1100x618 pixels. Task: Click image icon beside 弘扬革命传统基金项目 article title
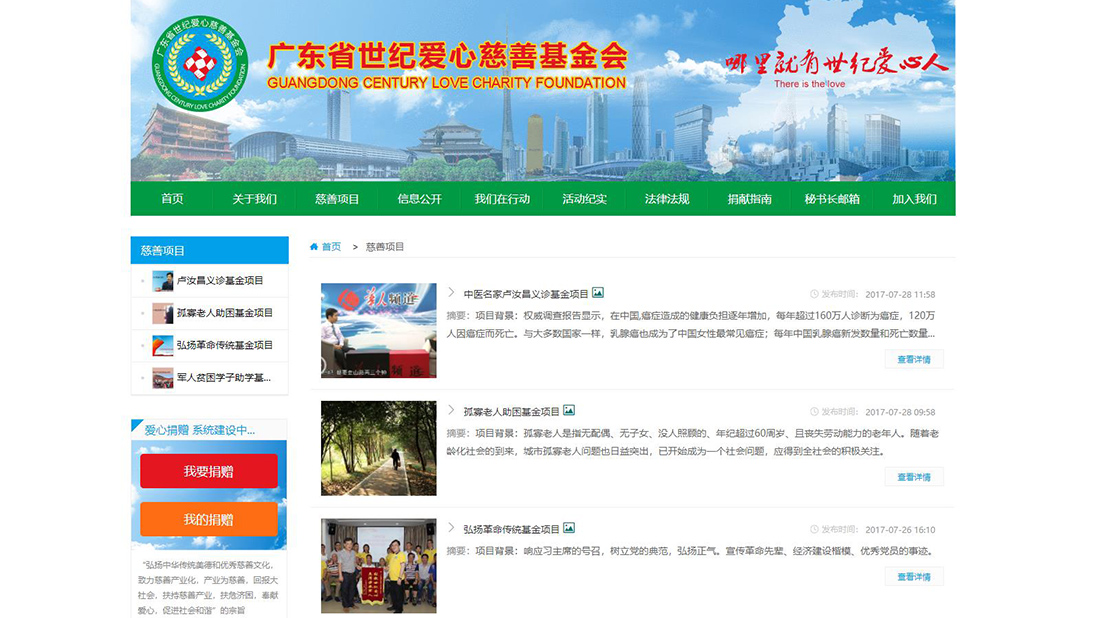569,528
